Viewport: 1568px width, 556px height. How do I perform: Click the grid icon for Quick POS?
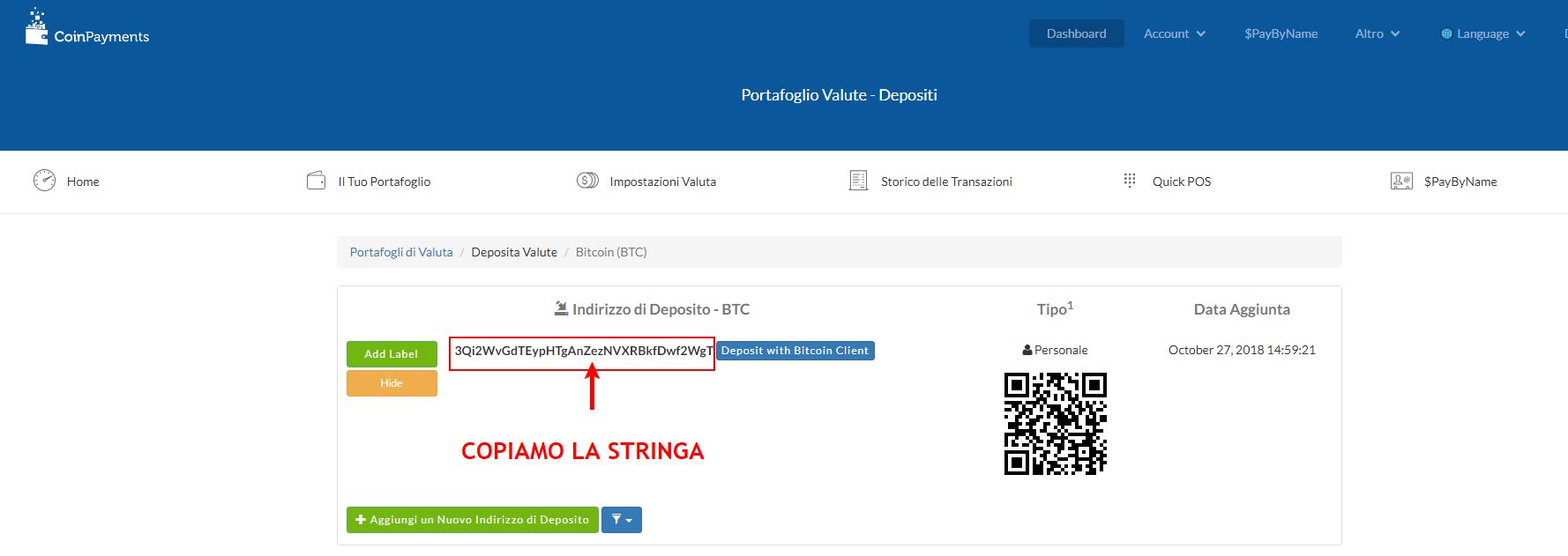point(1130,181)
